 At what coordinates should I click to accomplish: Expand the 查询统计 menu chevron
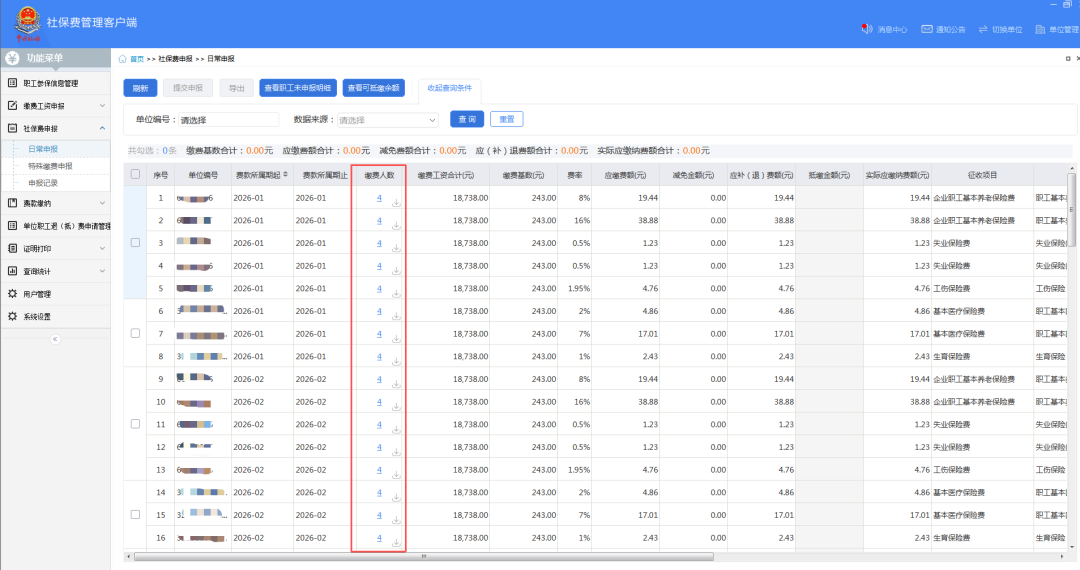[x=102, y=271]
